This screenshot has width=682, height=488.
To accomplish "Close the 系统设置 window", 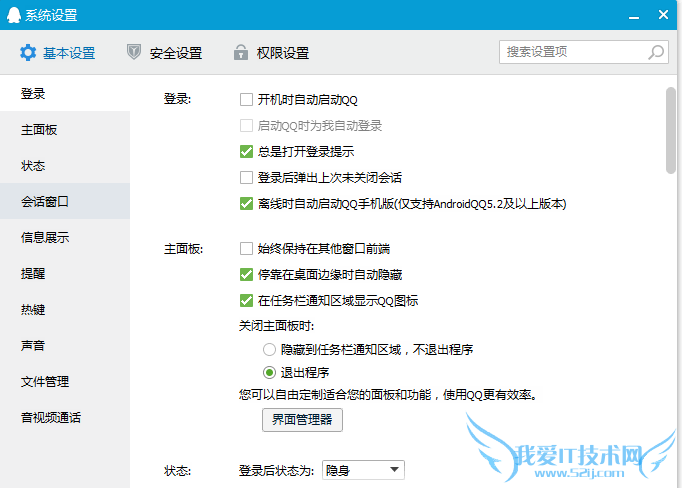I will (x=663, y=15).
